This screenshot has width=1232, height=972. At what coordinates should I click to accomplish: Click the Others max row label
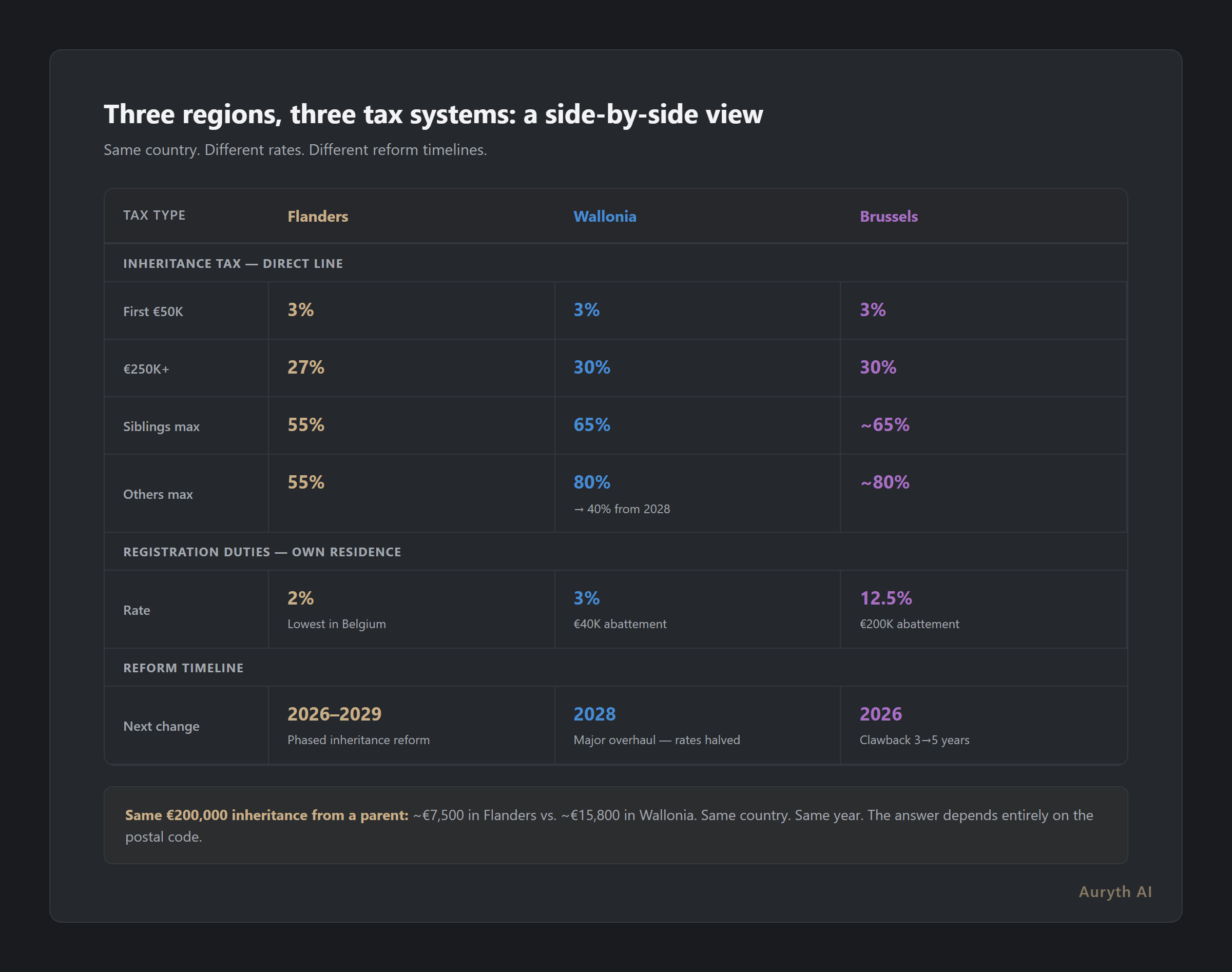[158, 494]
